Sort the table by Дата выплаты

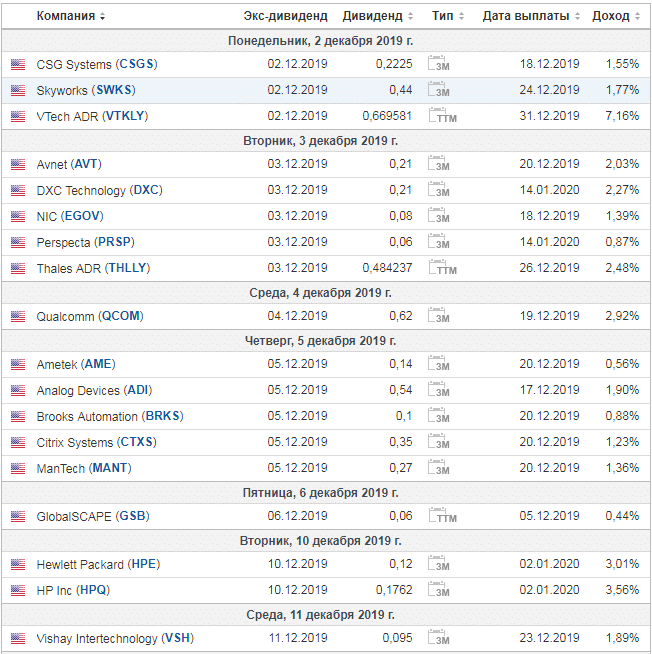(531, 16)
